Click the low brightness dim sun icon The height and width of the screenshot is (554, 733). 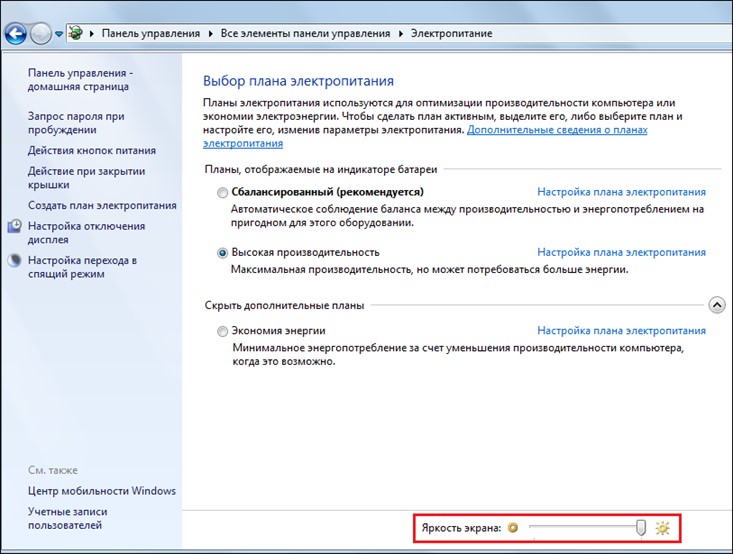coord(513,528)
